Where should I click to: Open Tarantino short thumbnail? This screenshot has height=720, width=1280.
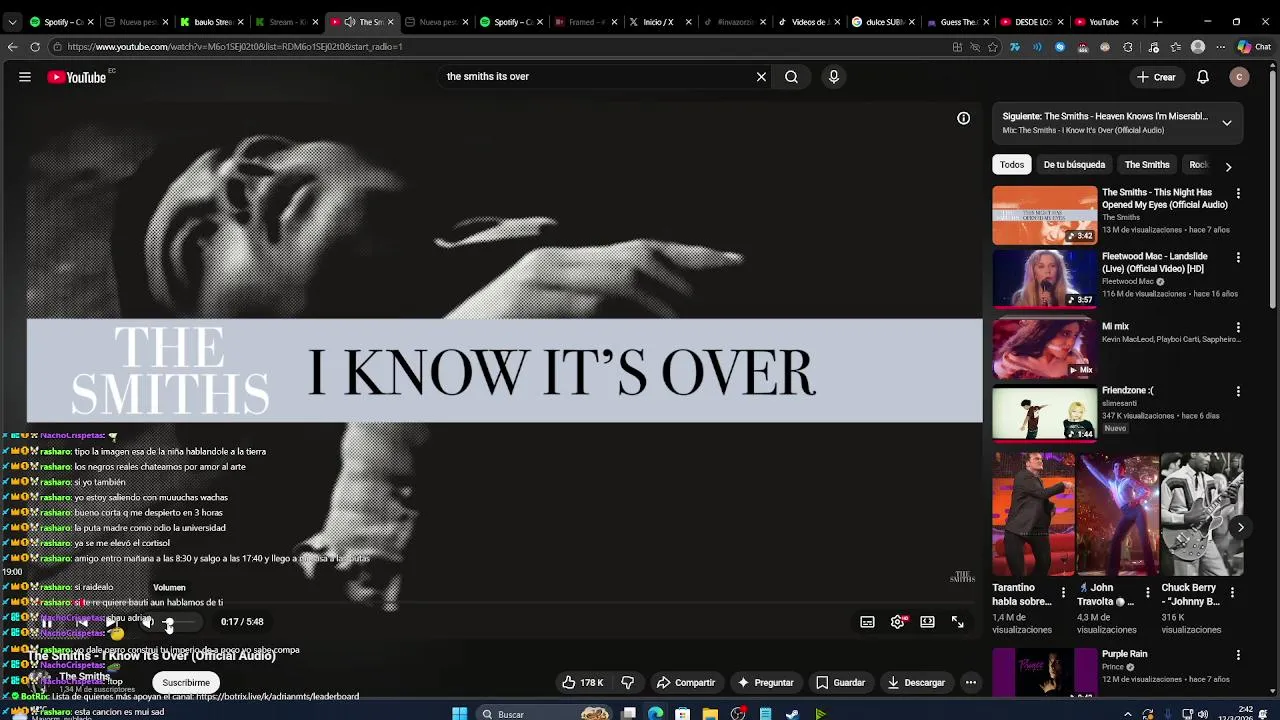pos(1033,515)
